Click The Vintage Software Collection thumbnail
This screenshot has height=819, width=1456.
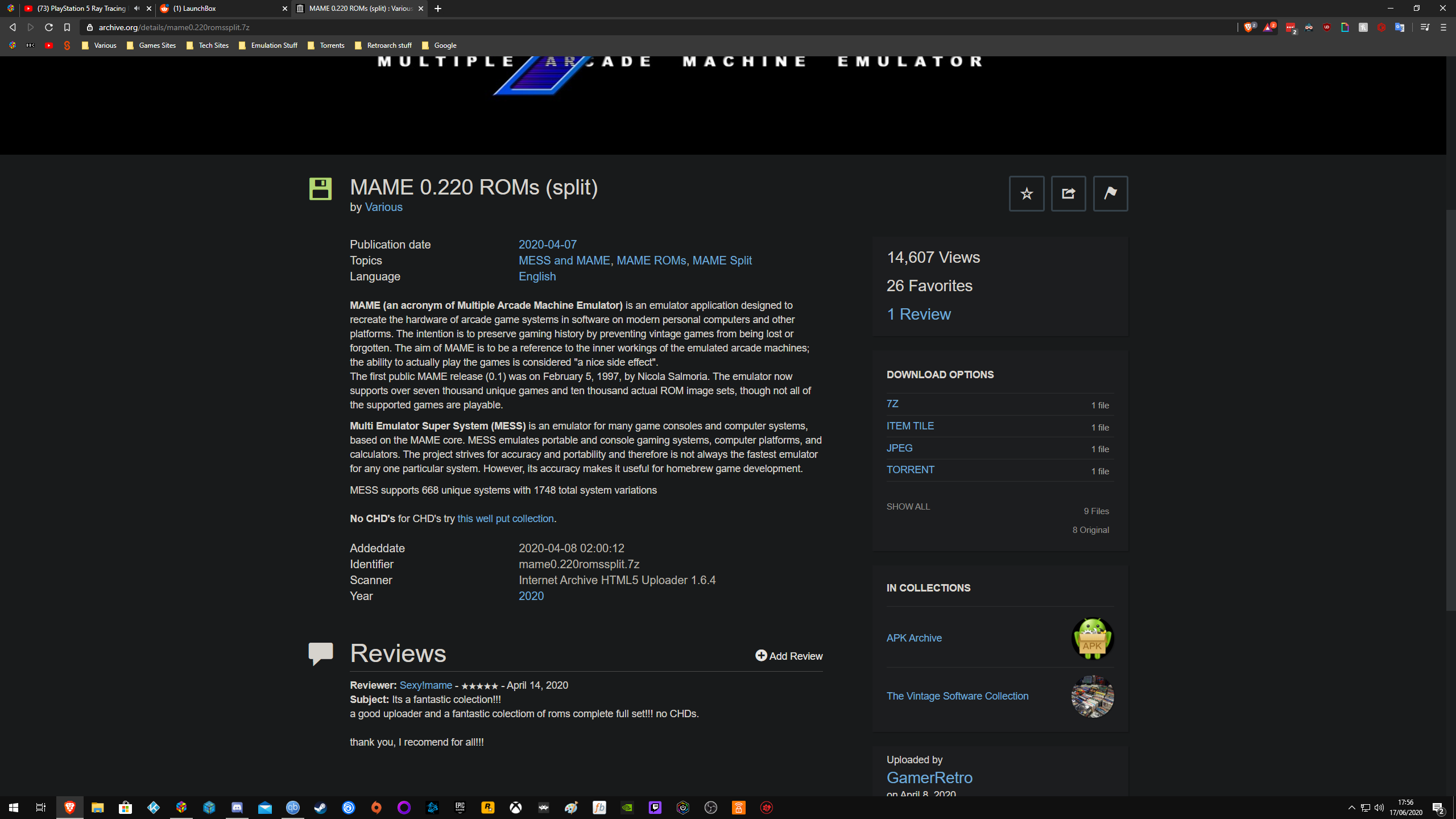1093,696
